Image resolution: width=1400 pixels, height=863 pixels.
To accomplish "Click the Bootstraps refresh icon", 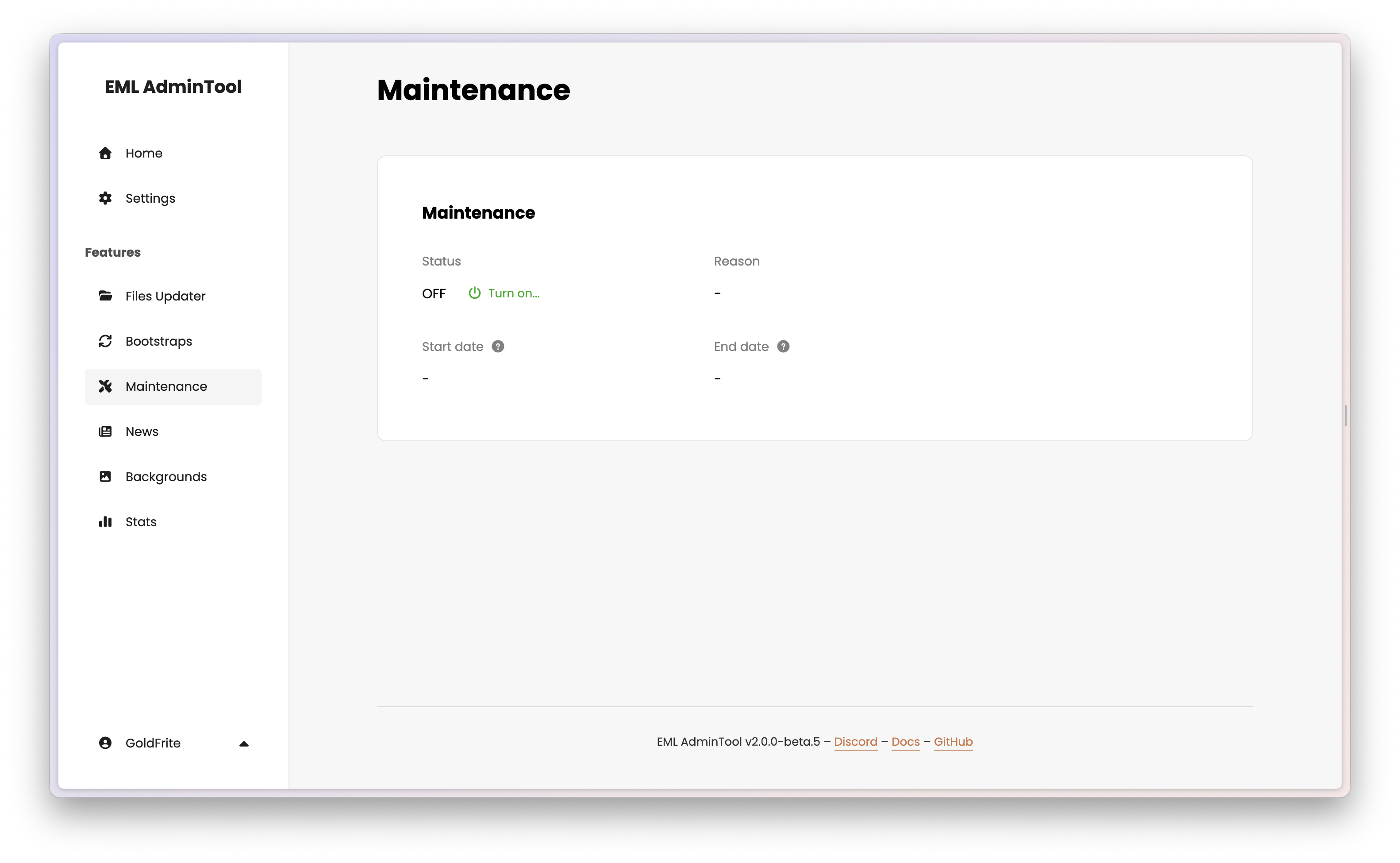I will click(x=106, y=341).
